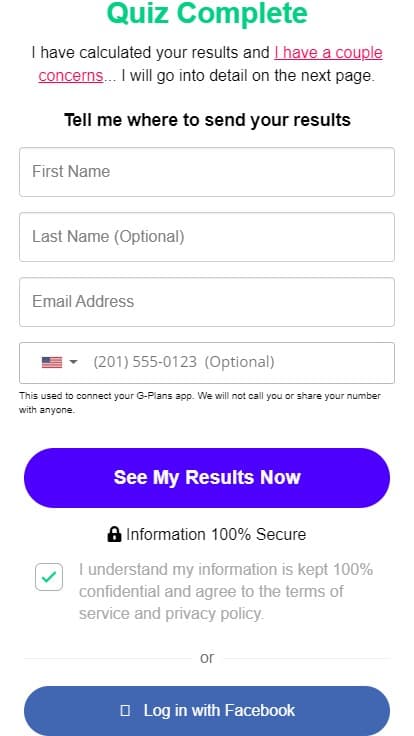Click the padlock icon near Information Secure
This screenshot has height=736, width=414.
114,534
